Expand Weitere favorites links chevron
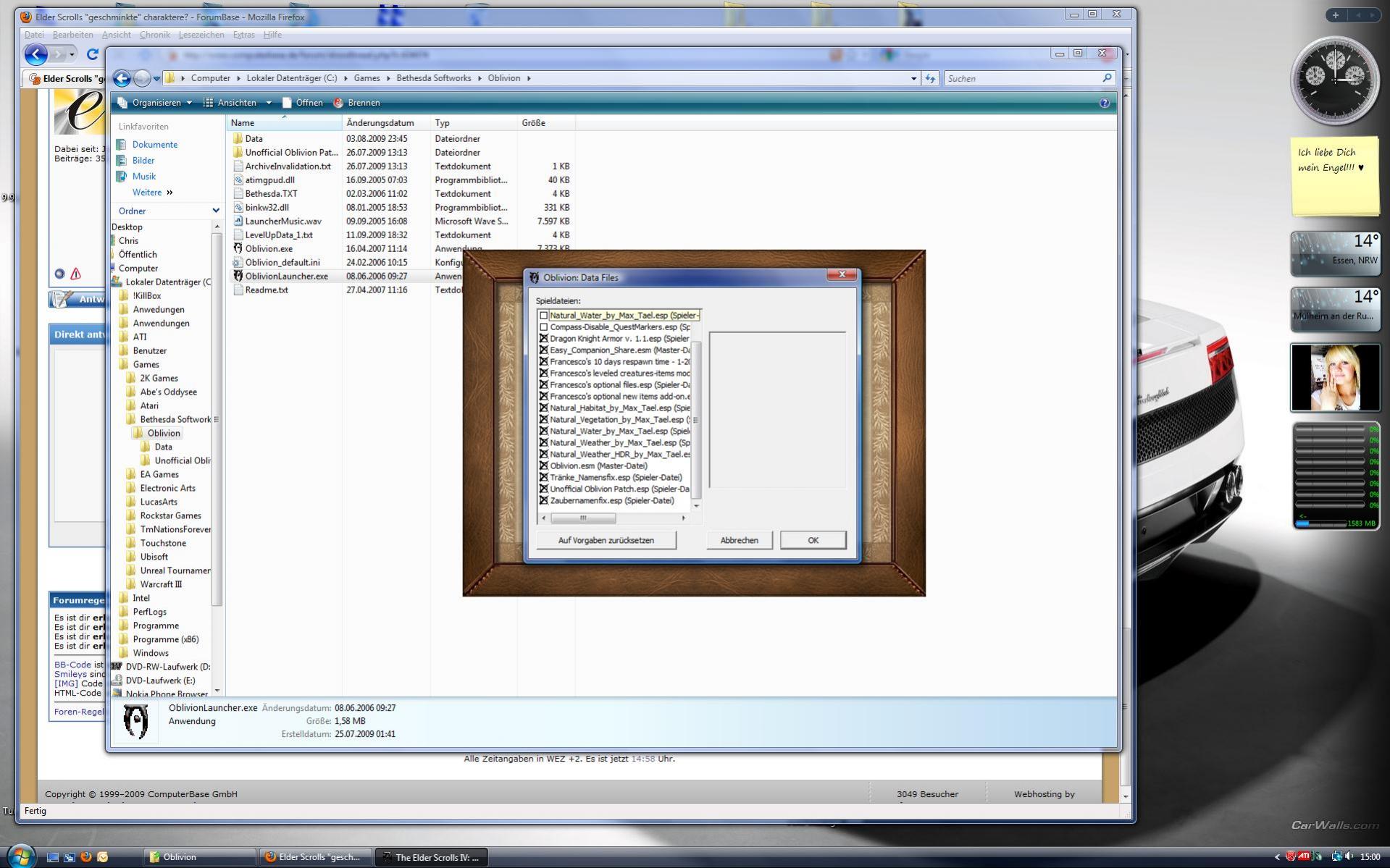The width and height of the screenshot is (1390, 868). point(169,193)
